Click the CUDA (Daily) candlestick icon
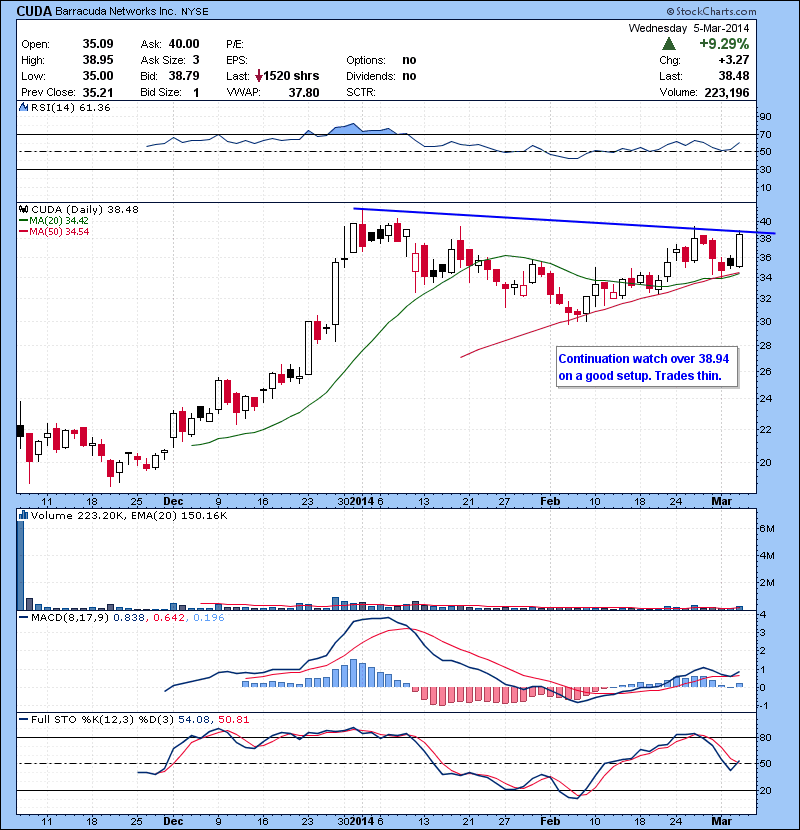The width and height of the screenshot is (800, 830). click(23, 209)
